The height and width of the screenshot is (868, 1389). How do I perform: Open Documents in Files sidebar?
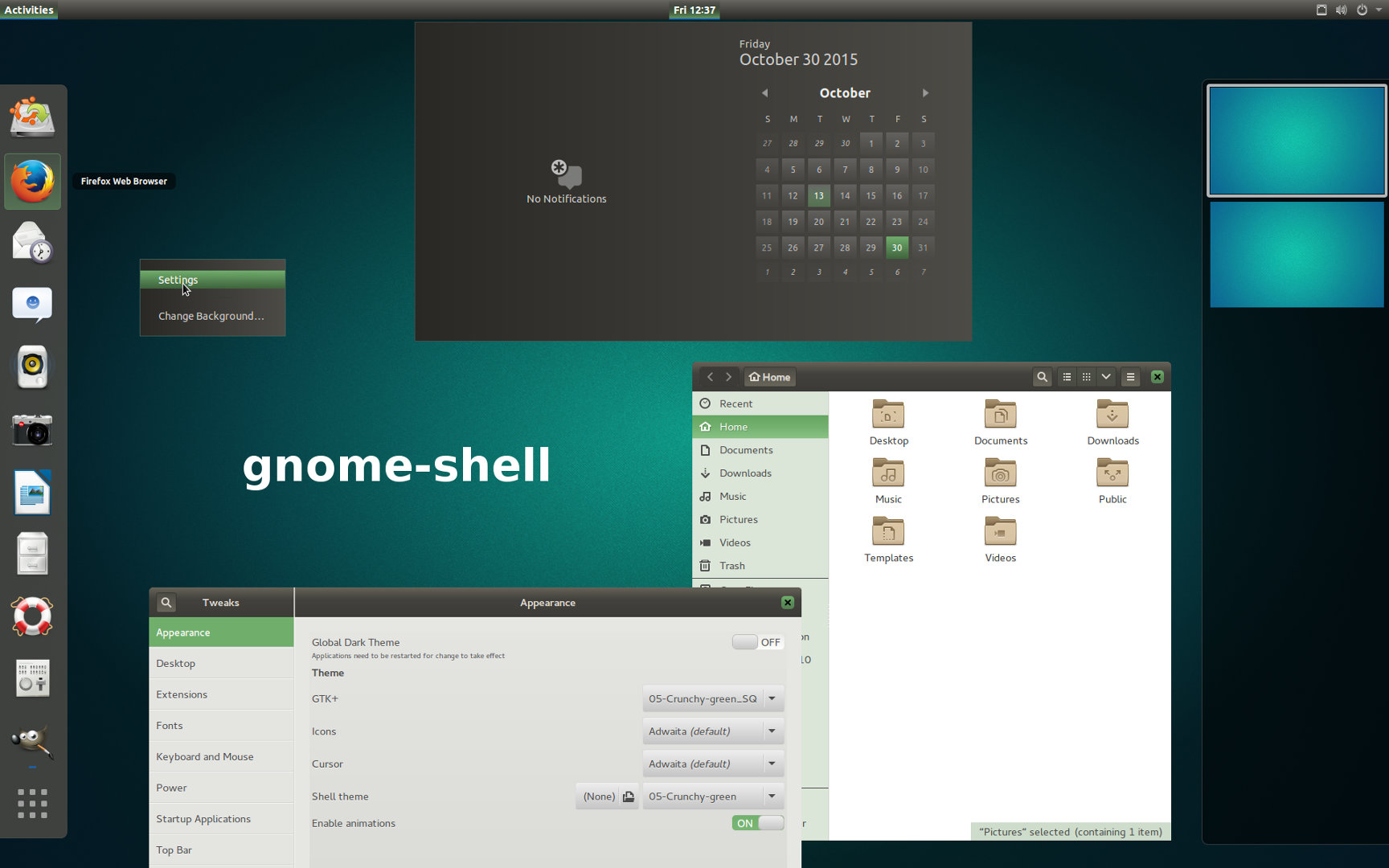(760, 450)
